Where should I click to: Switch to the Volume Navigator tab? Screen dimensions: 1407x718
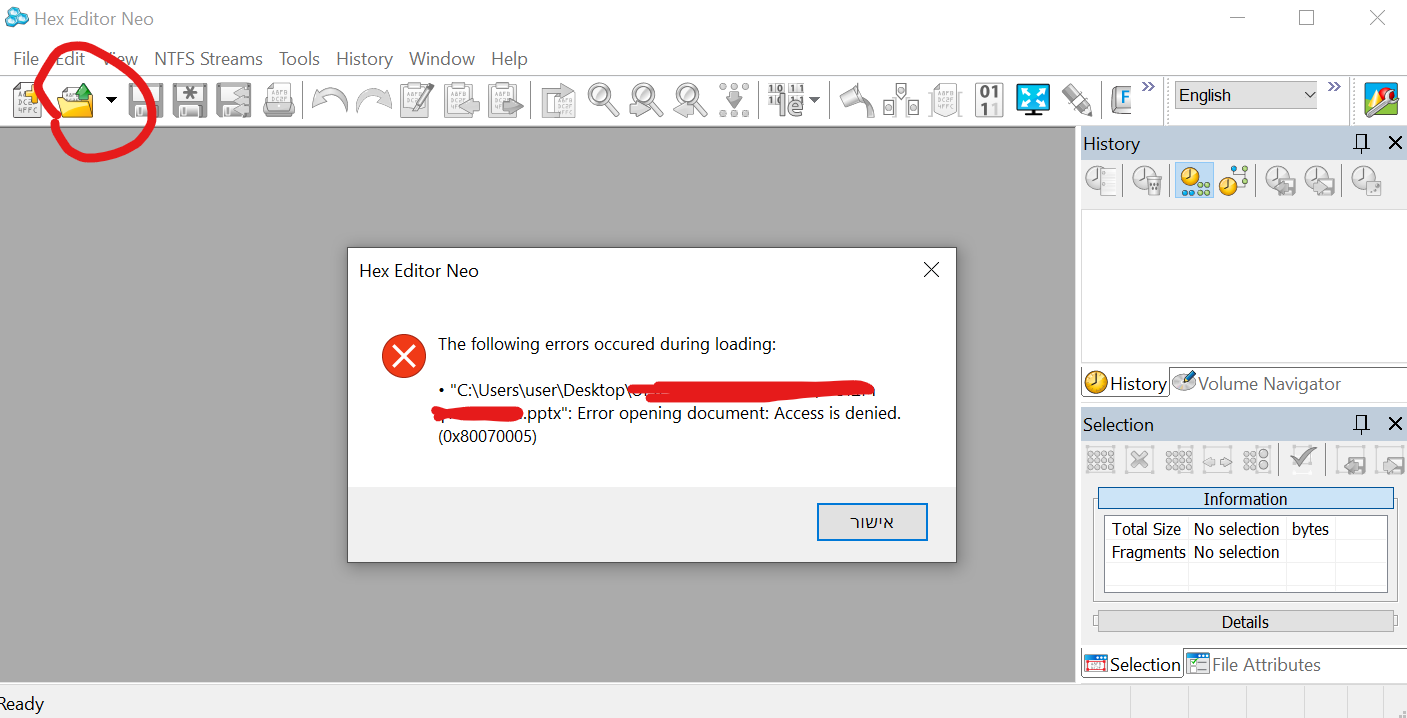1256,383
